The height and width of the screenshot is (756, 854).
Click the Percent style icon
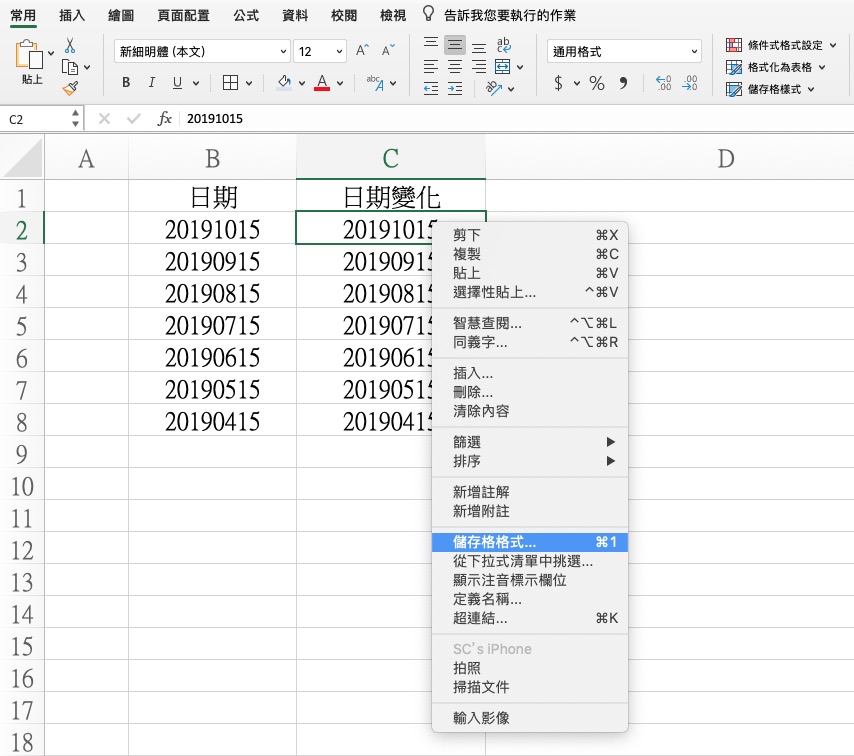[597, 84]
